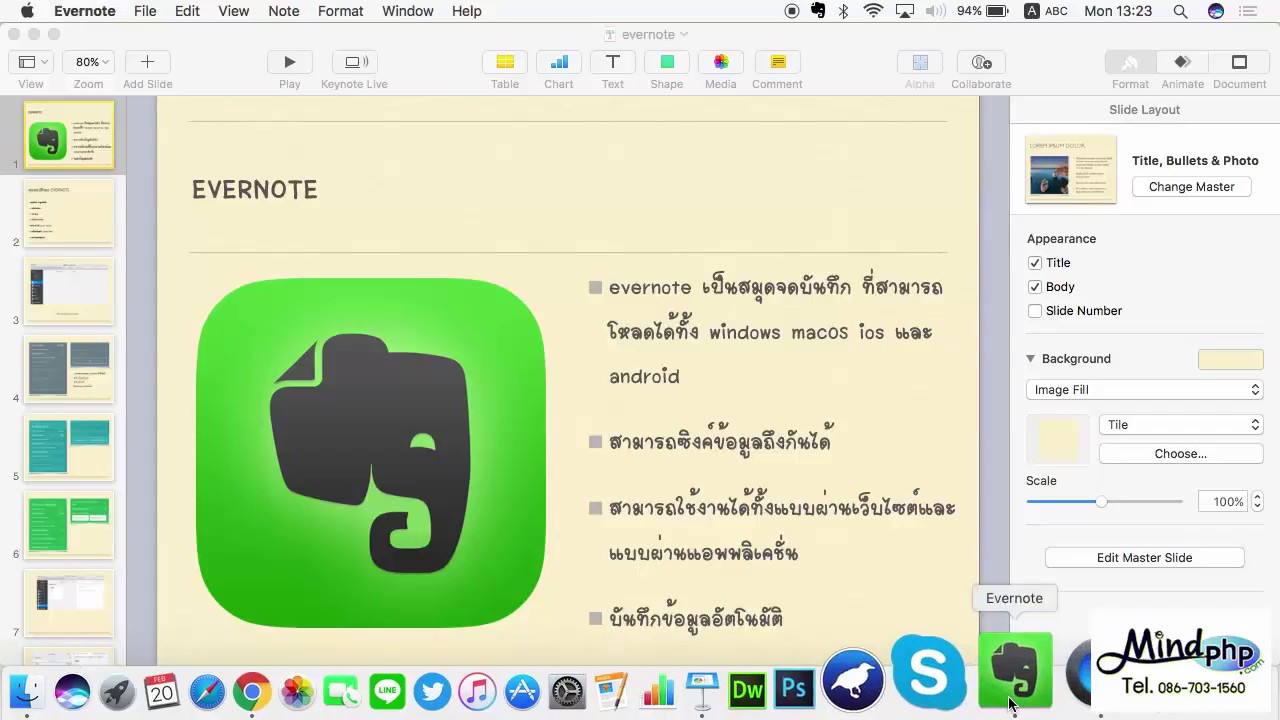The height and width of the screenshot is (720, 1280).
Task: Select slide 5 thumbnail
Action: [69, 447]
